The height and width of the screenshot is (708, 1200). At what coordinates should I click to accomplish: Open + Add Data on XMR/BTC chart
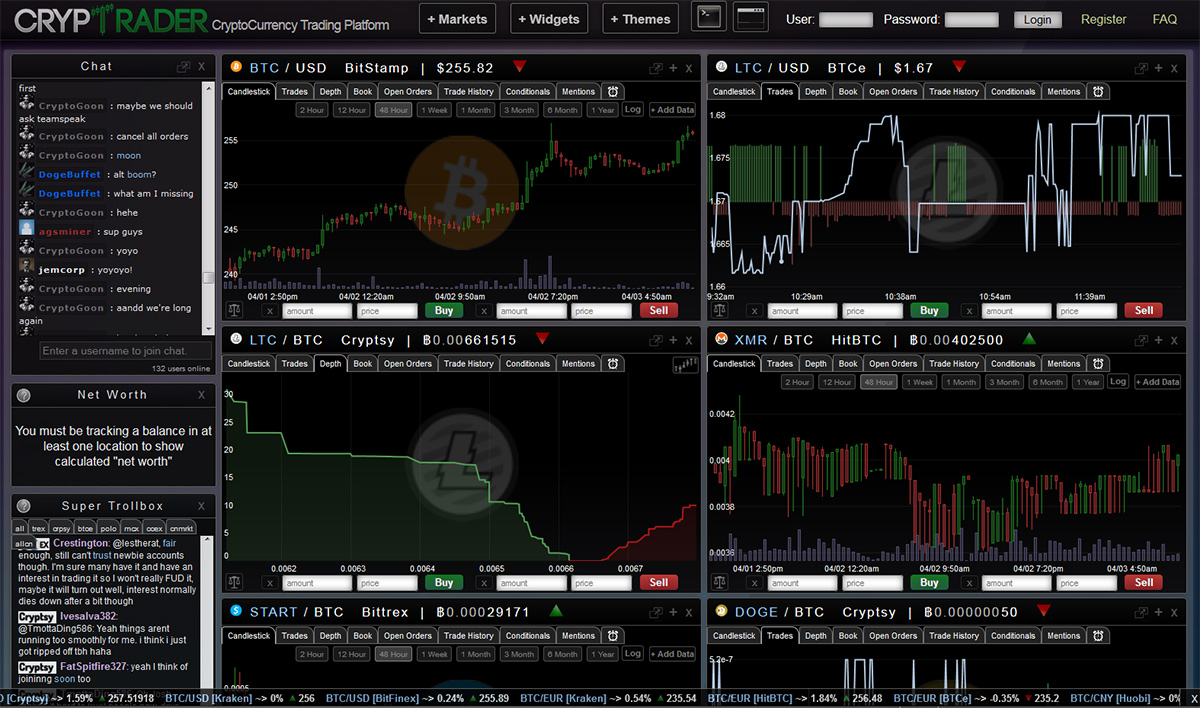pos(1157,382)
